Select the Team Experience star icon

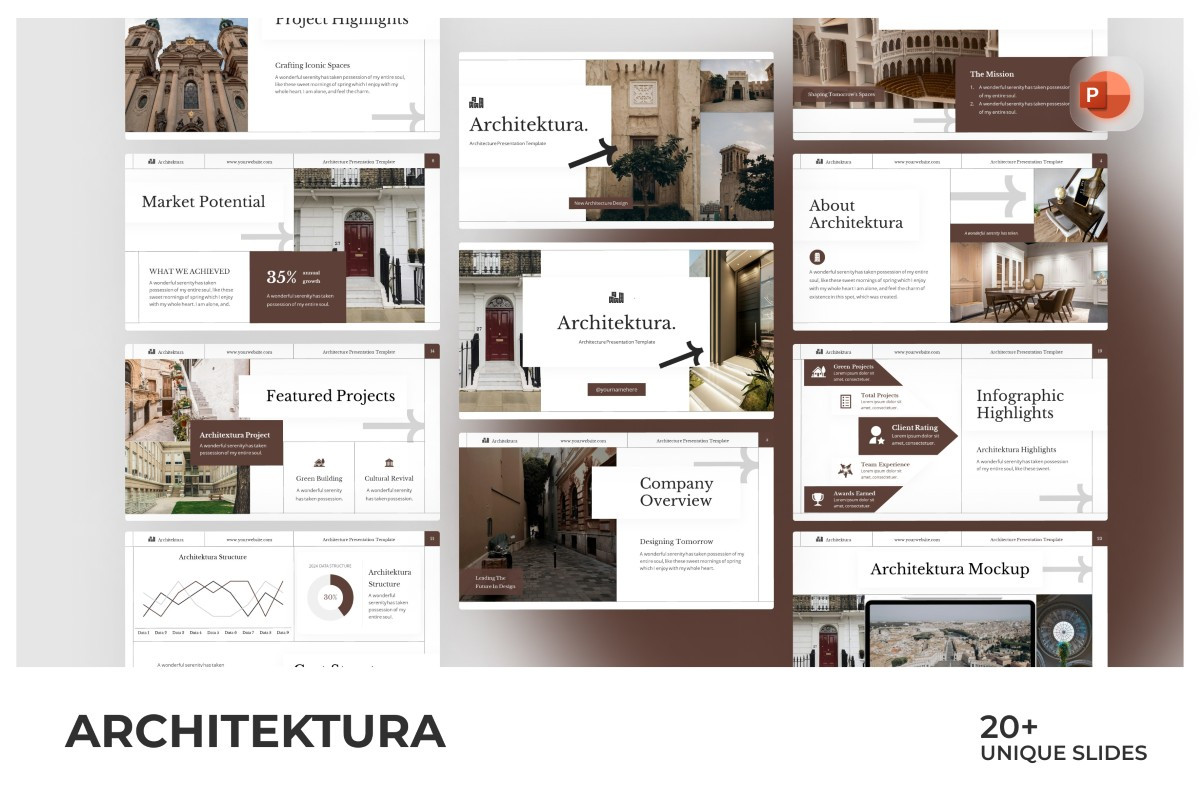[x=845, y=469]
